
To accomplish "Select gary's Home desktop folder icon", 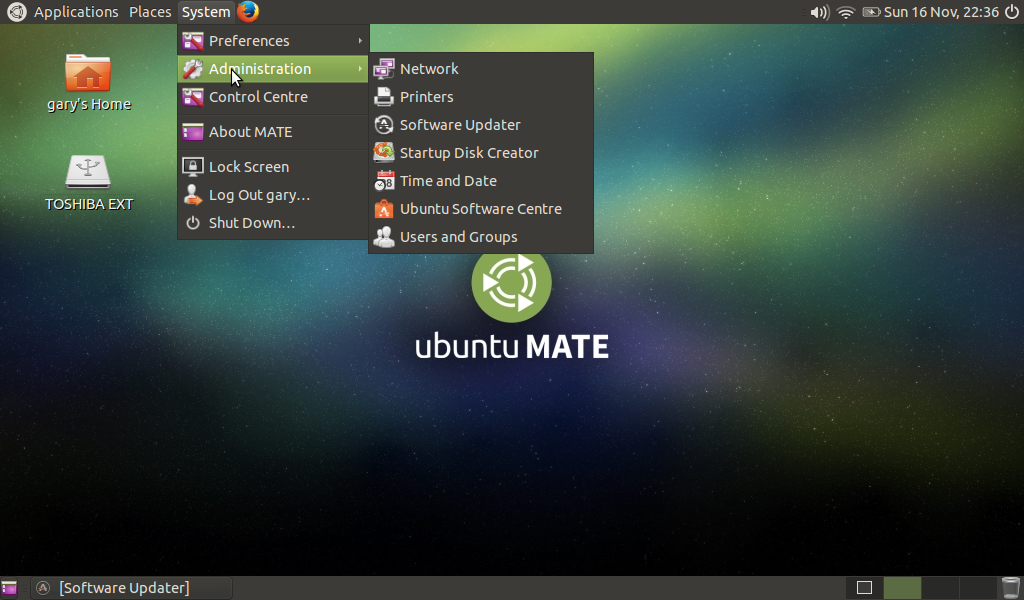I will pyautogui.click(x=88, y=72).
